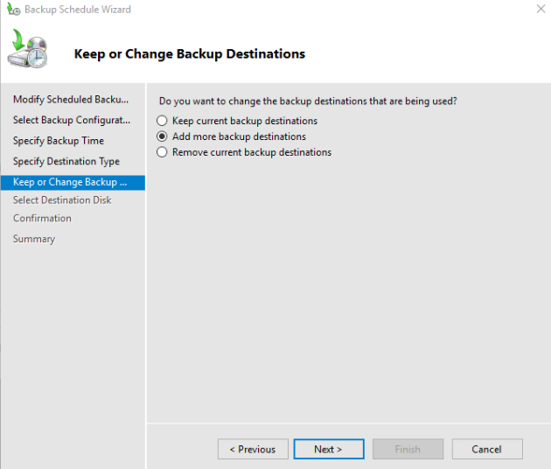Image resolution: width=551 pixels, height=469 pixels.
Task: Proceed with the Next button
Action: [329, 449]
